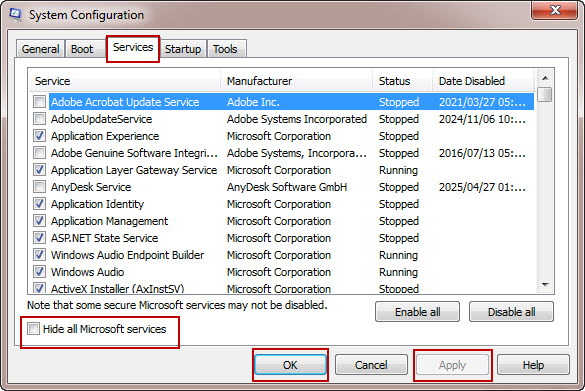Enable the AnyDesk Service checkbox
585x391 pixels.
coord(39,187)
